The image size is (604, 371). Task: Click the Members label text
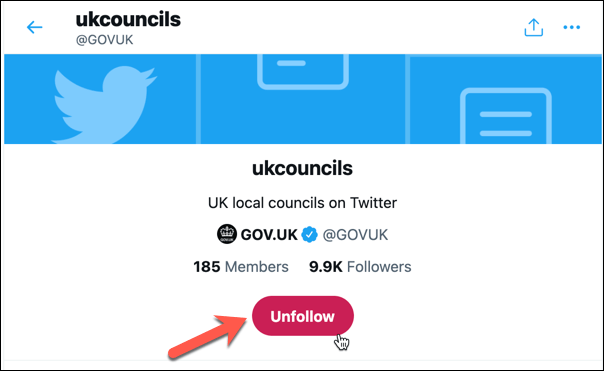click(257, 267)
